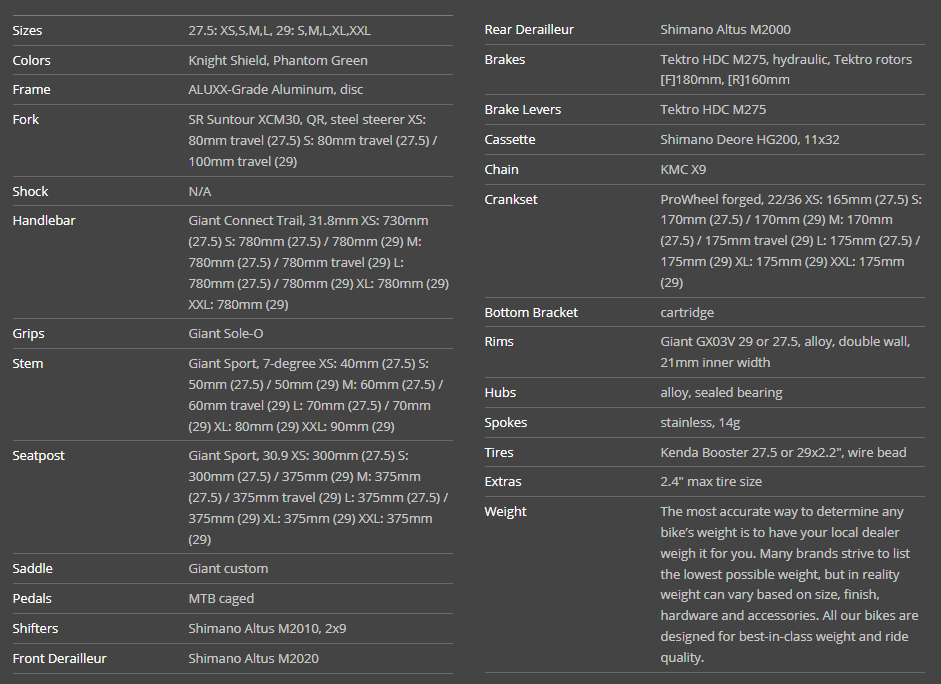
Task: Click the Knight Shield, Phantom Green colors value
Action: click(278, 61)
